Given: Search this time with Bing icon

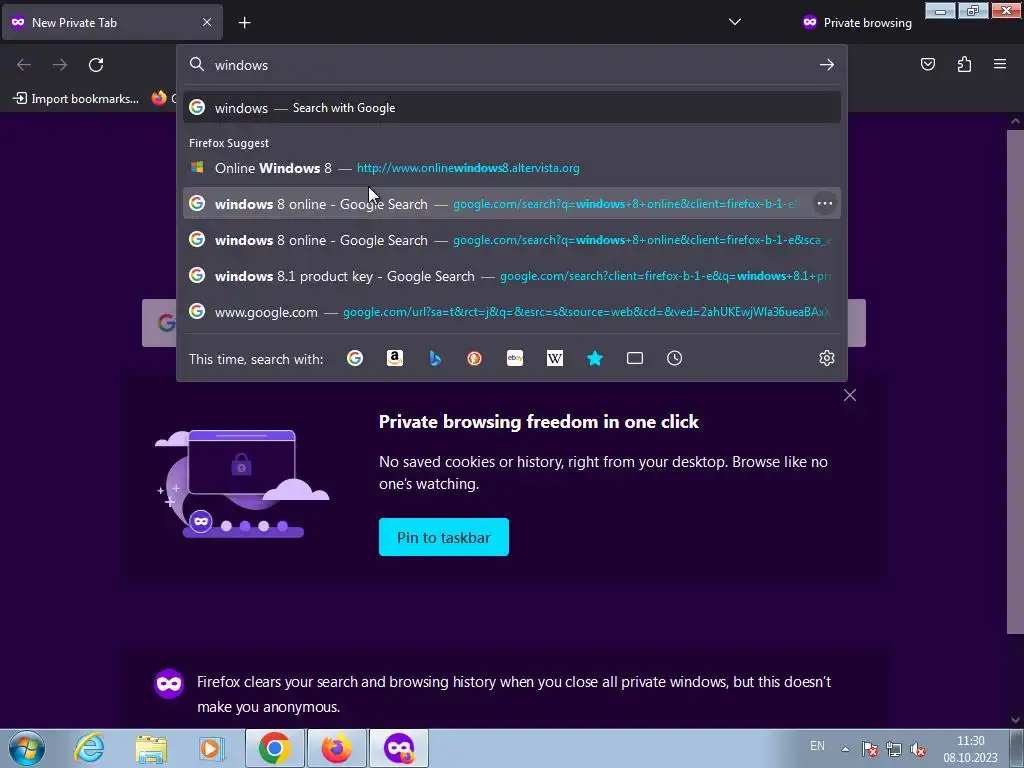Looking at the screenshot, I should pos(435,358).
